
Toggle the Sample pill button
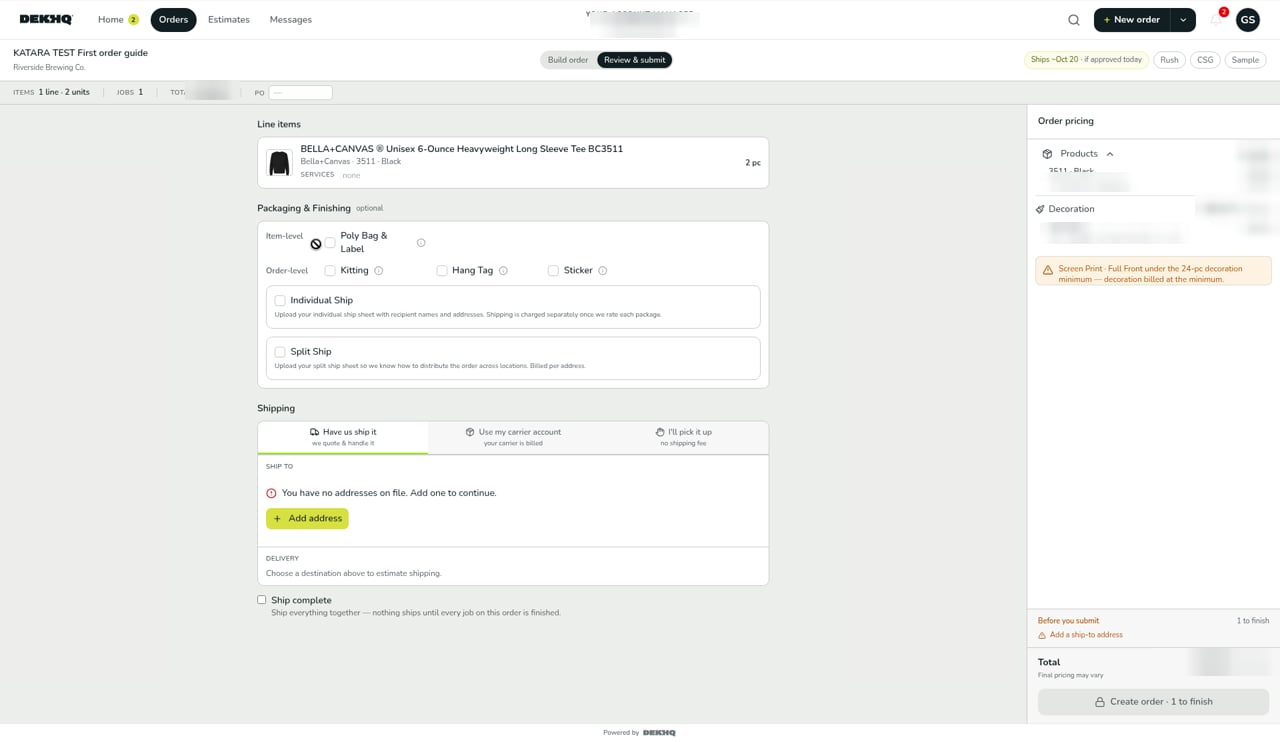pyautogui.click(x=1245, y=60)
